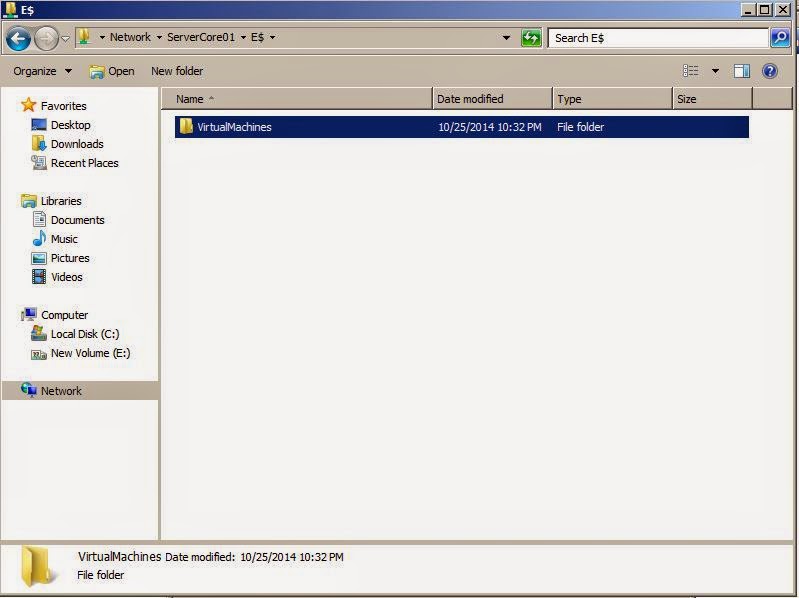Open Recent Places in navigation pane
799x598 pixels.
[x=85, y=163]
